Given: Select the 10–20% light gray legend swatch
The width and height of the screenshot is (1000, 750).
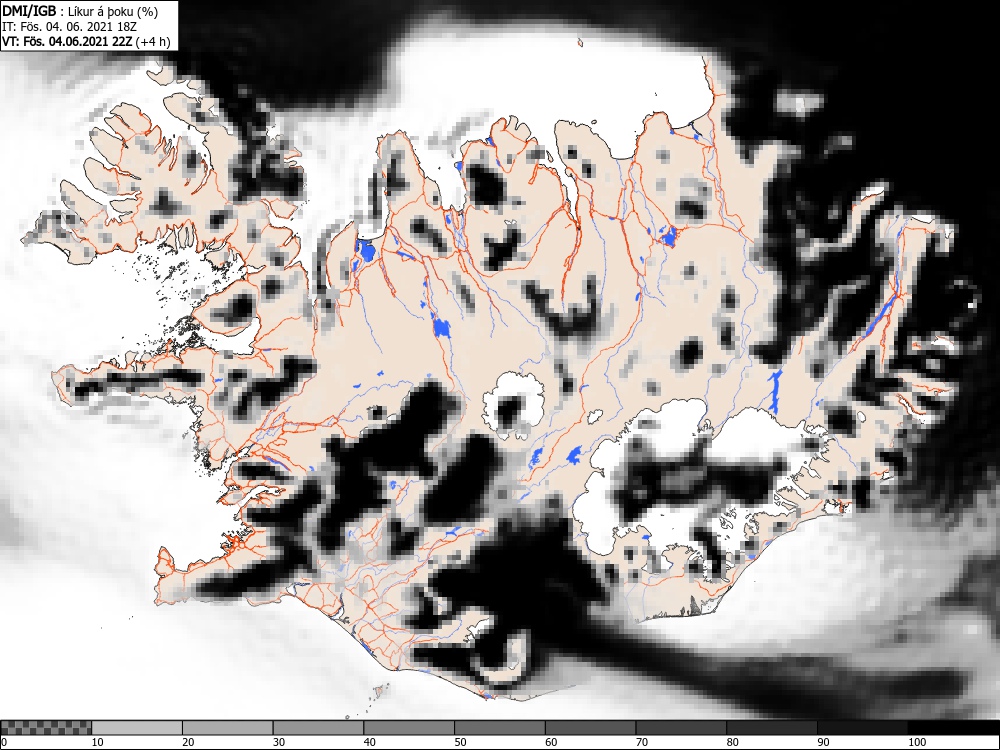Looking at the screenshot, I should tap(137, 728).
